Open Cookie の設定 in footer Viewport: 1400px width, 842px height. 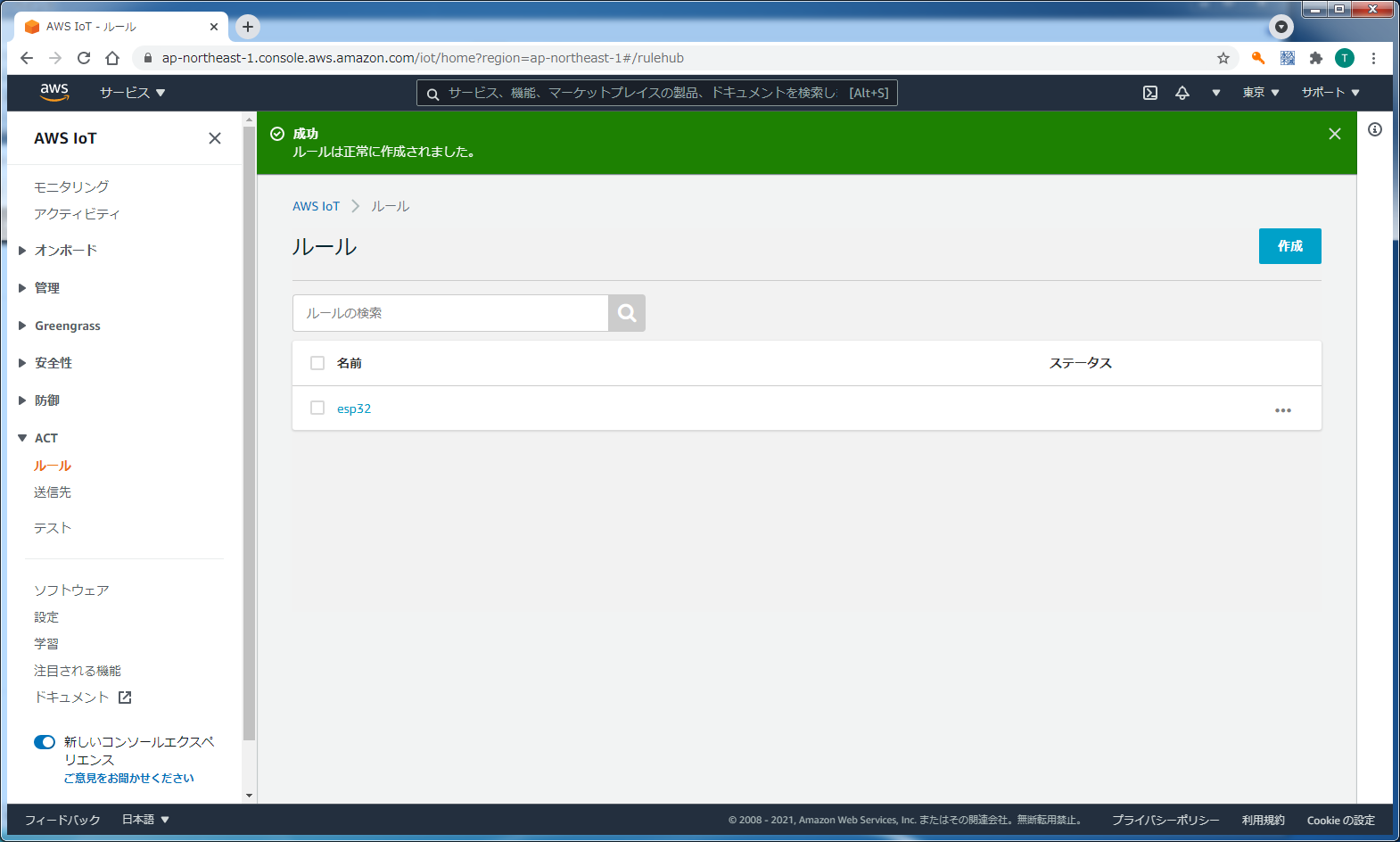coord(1341,821)
